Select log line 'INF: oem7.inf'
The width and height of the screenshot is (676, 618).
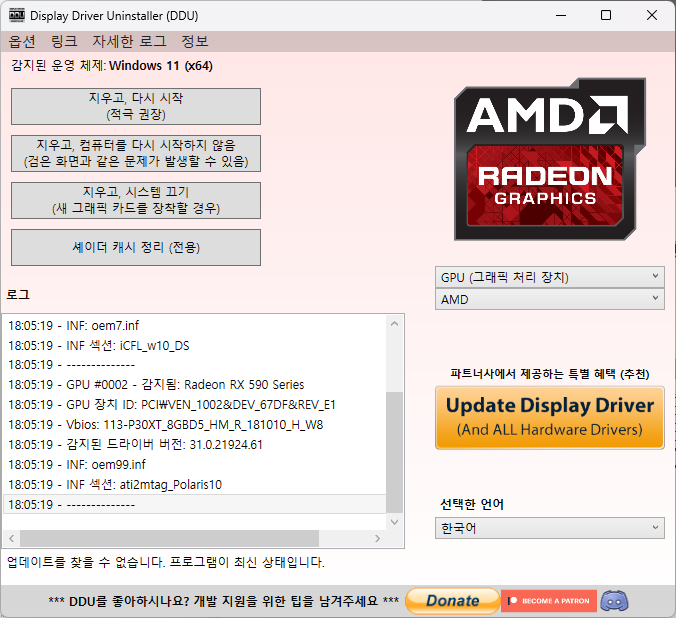pos(194,326)
